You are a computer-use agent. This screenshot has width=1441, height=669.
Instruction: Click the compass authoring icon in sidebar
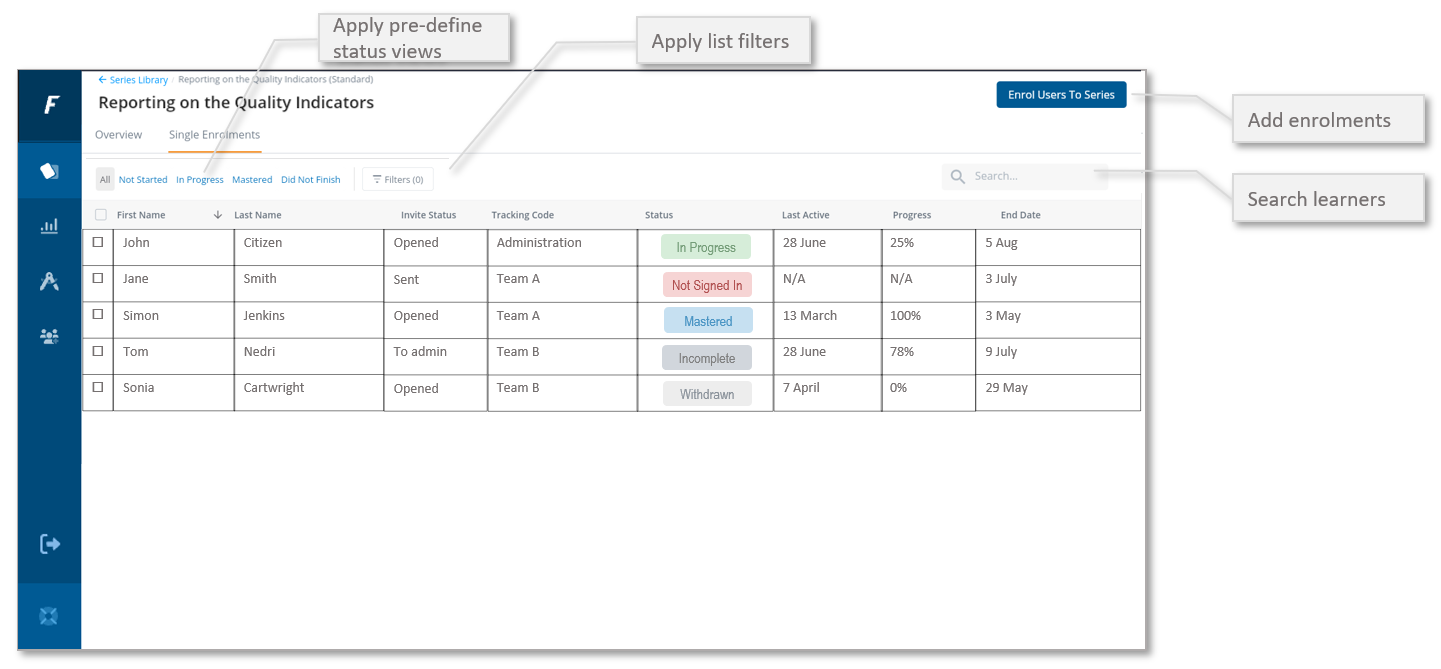pos(49,282)
